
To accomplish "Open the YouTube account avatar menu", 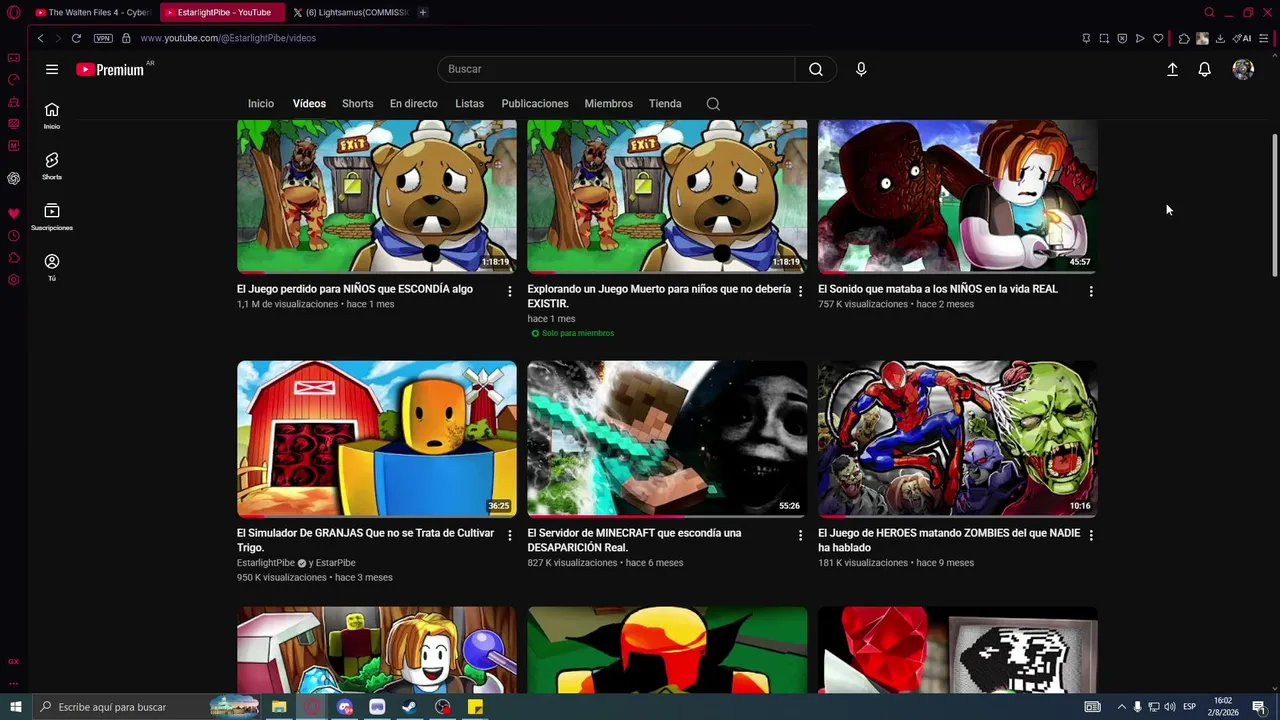I will pyautogui.click(x=1243, y=69).
